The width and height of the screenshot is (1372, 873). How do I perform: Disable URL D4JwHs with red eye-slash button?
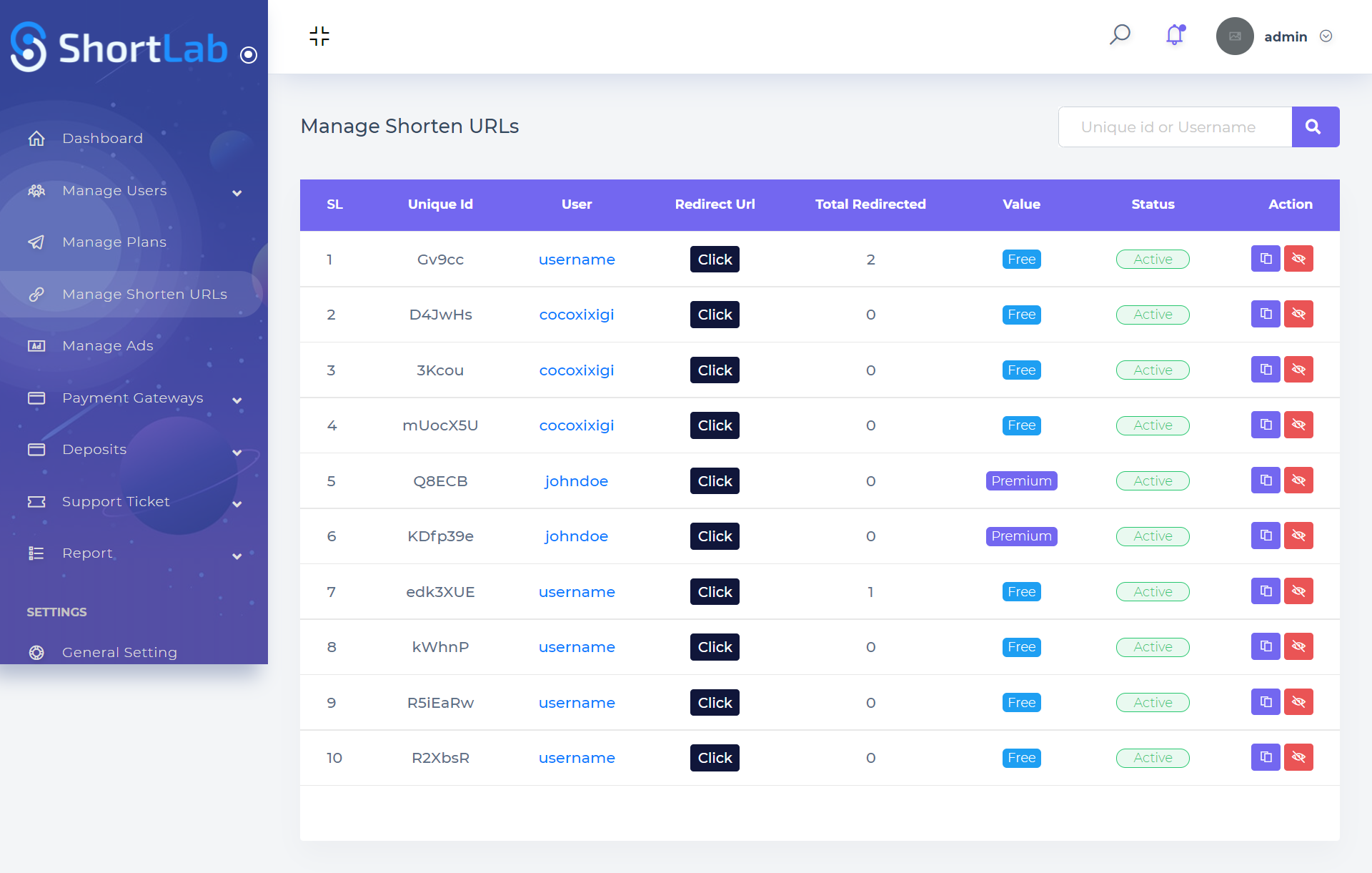click(1298, 314)
